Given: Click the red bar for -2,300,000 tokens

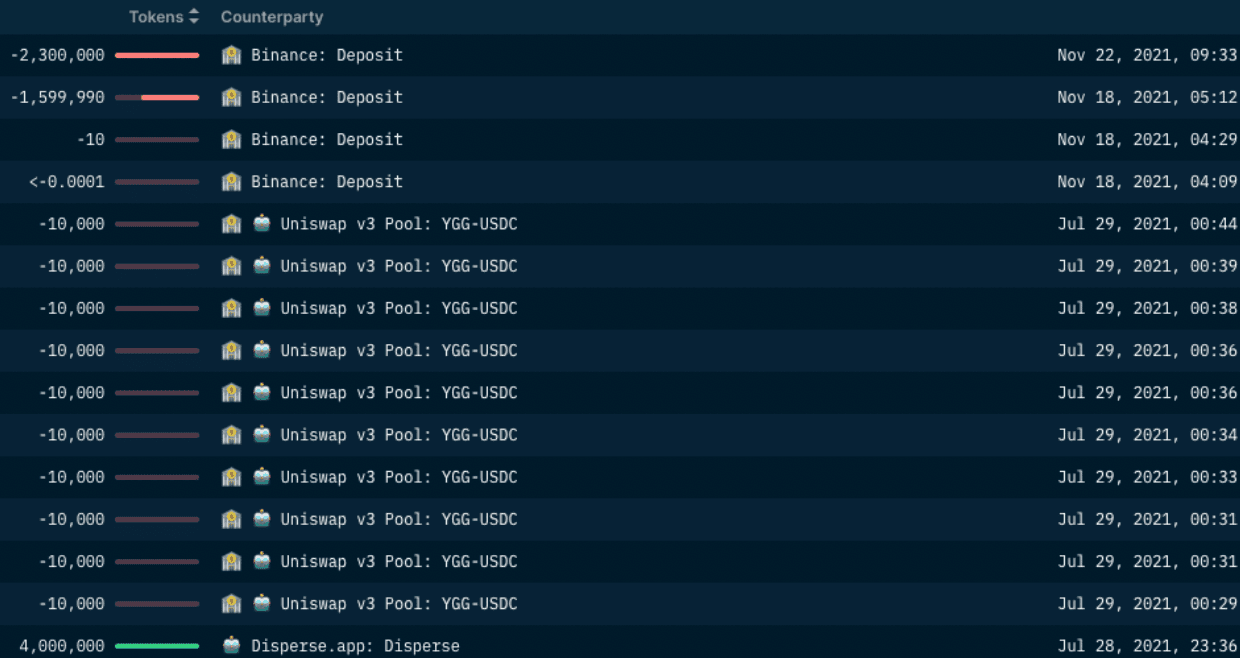Looking at the screenshot, I should click(157, 56).
